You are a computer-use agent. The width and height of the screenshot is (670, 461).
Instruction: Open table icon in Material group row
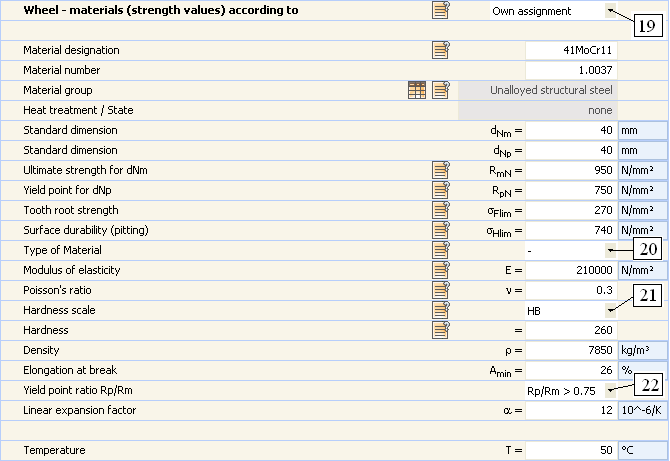tap(417, 90)
